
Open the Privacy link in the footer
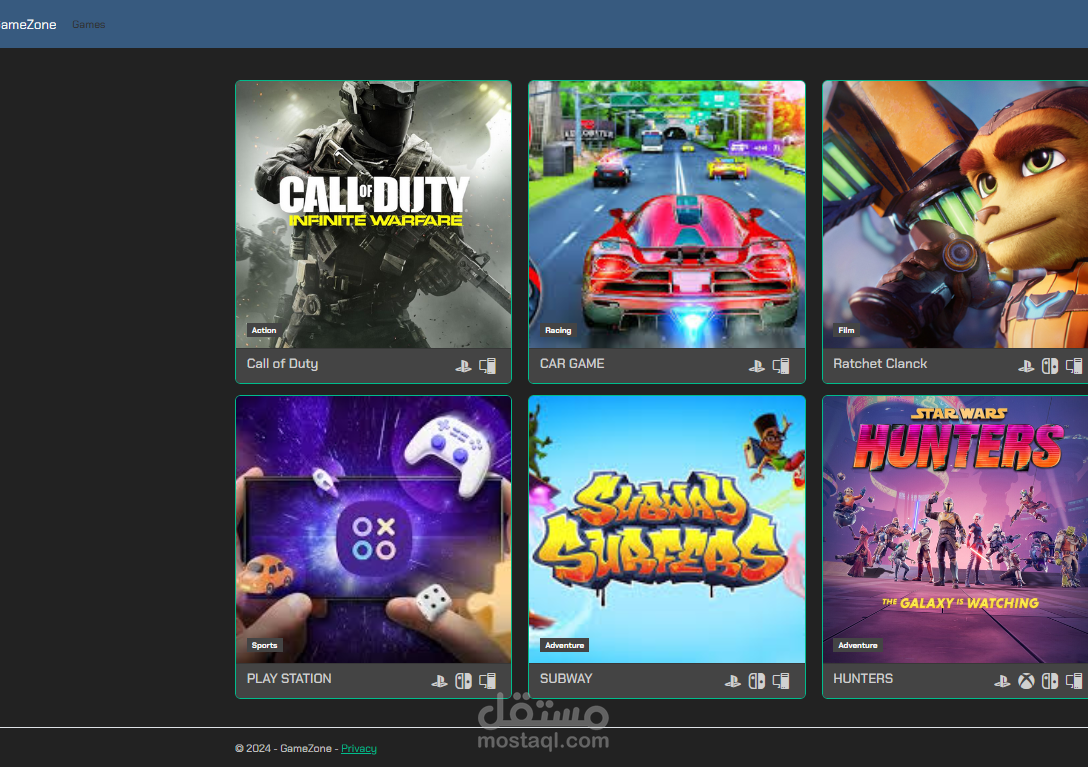pyautogui.click(x=359, y=748)
